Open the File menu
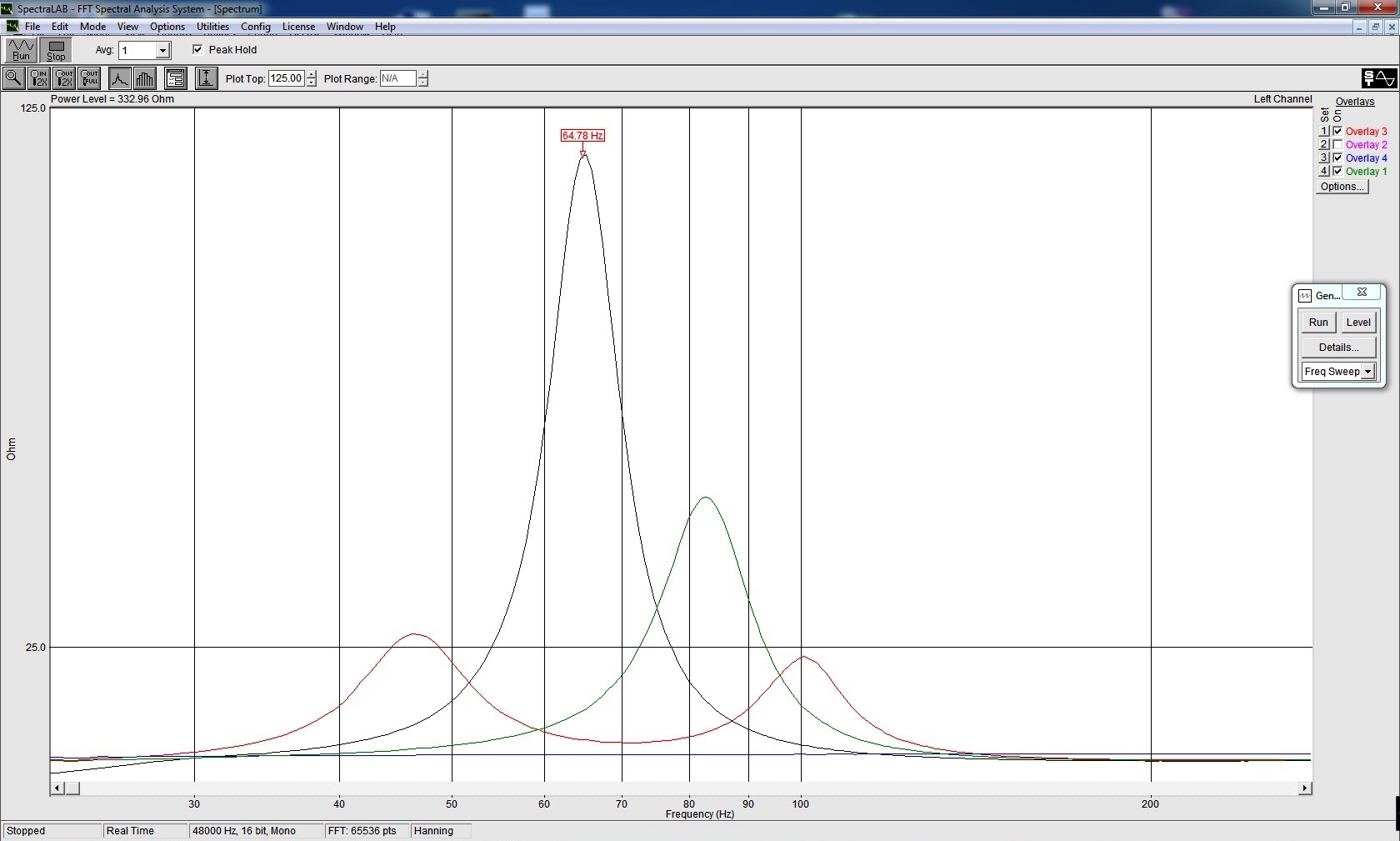 (x=32, y=27)
